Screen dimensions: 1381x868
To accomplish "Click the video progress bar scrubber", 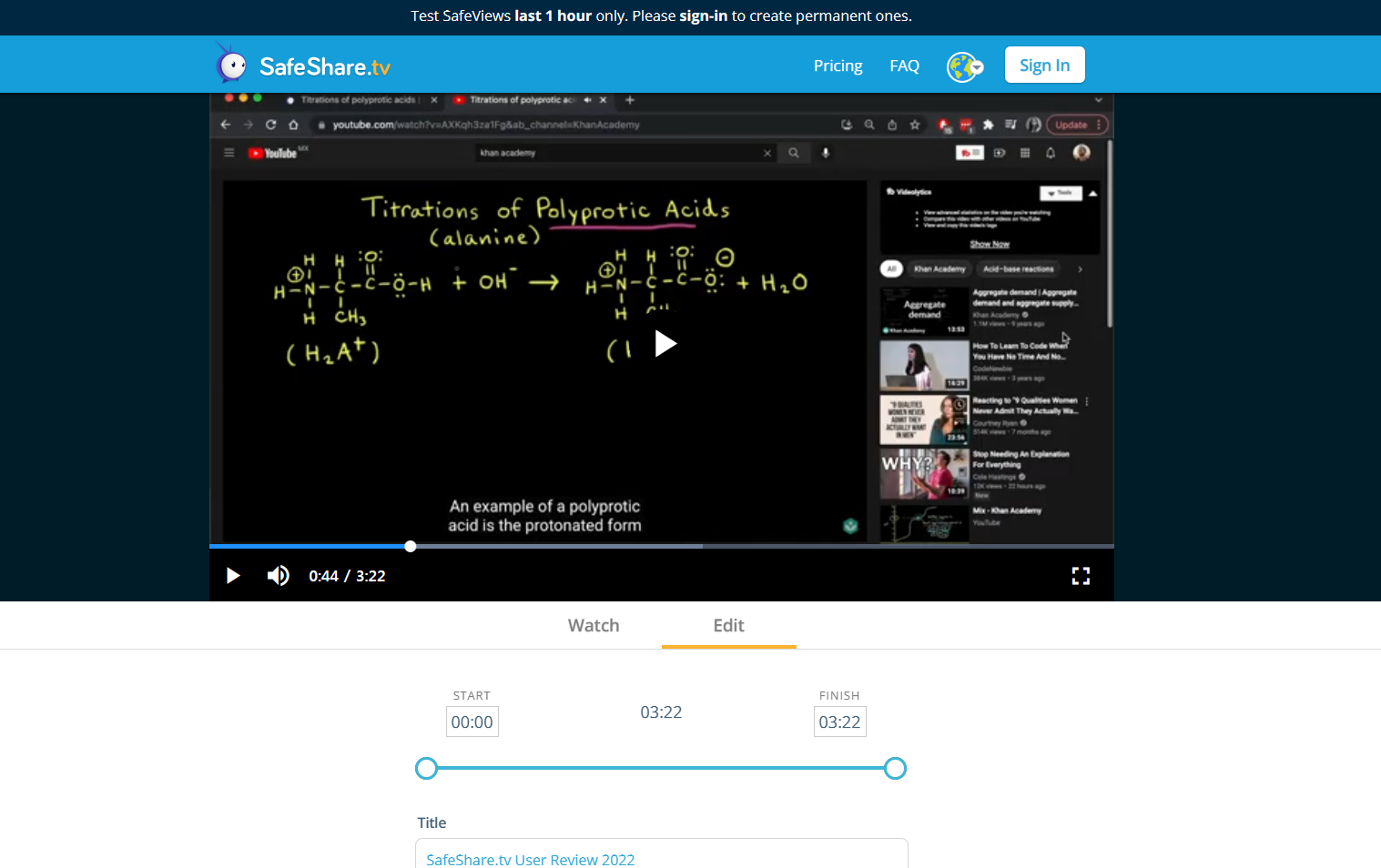I will (411, 546).
